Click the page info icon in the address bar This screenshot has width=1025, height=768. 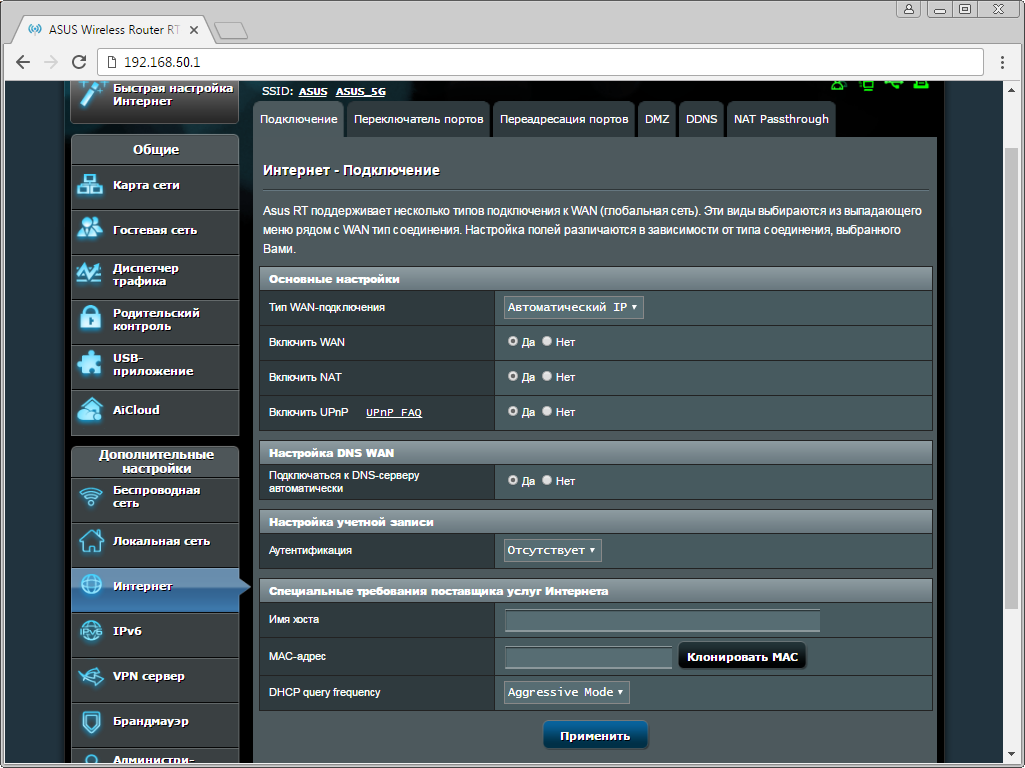(112, 62)
